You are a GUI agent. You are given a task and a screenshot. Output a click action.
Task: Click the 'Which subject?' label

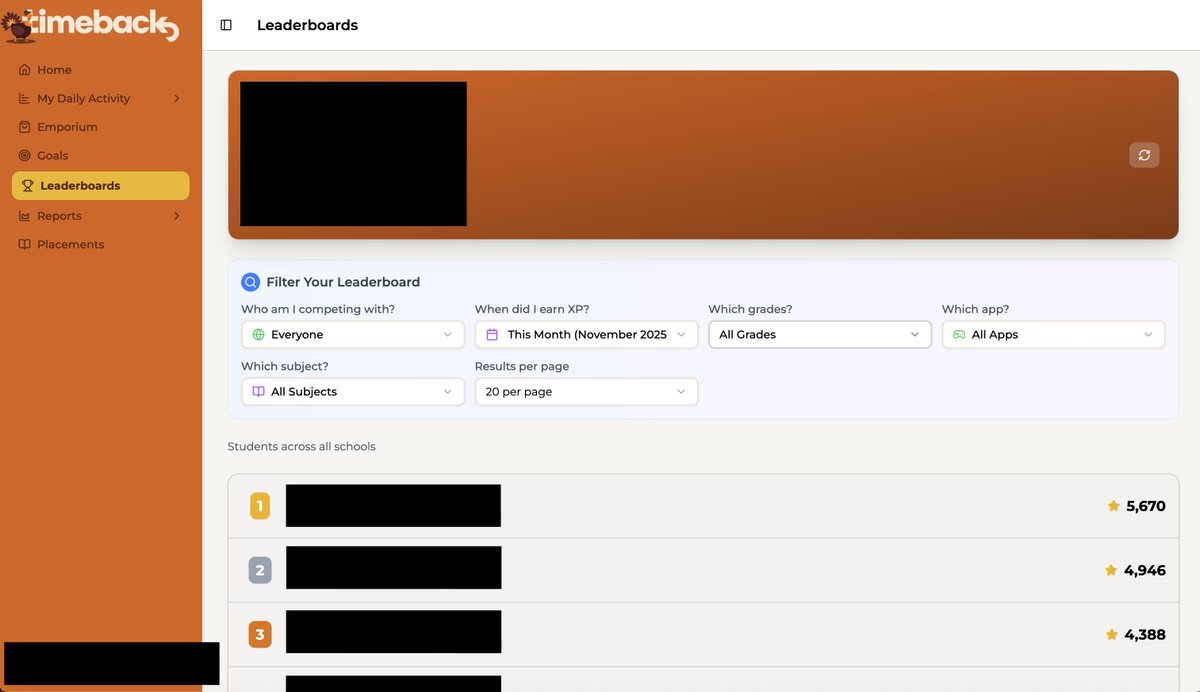tap(285, 366)
